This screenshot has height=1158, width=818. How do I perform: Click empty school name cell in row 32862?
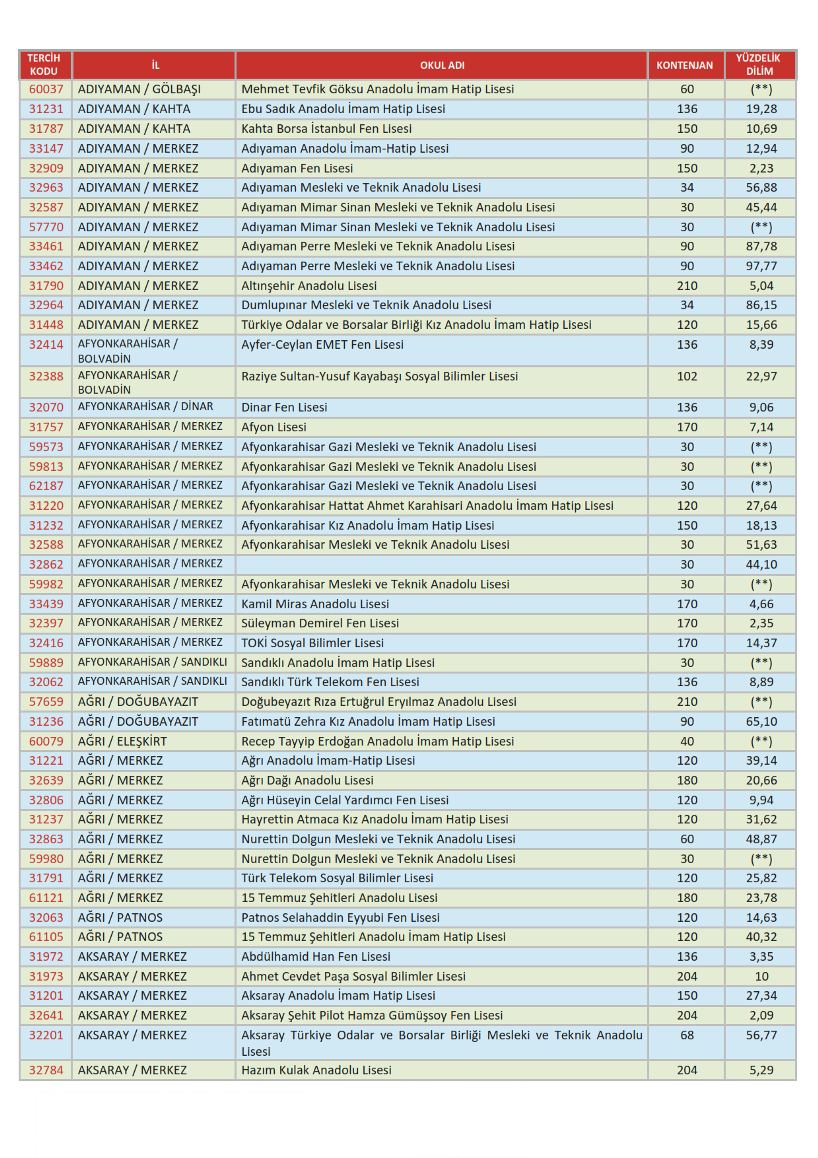(441, 564)
